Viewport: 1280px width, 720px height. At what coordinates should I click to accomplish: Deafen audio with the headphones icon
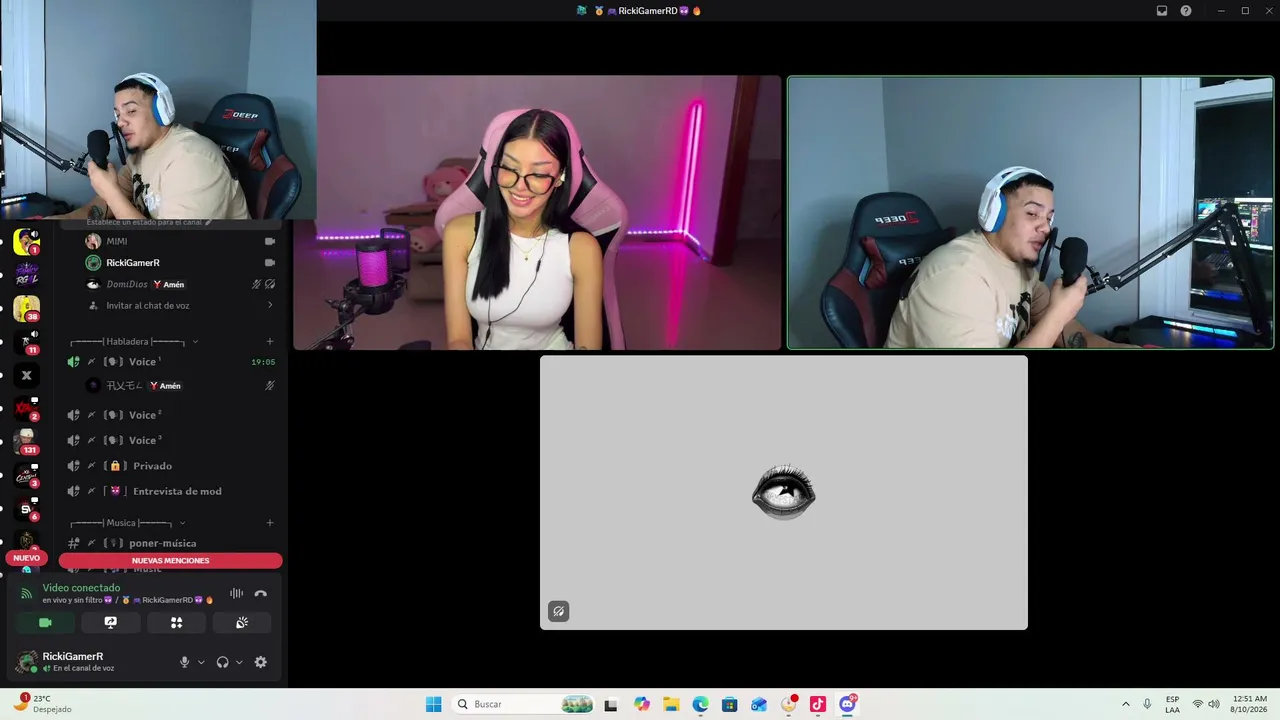(x=222, y=662)
